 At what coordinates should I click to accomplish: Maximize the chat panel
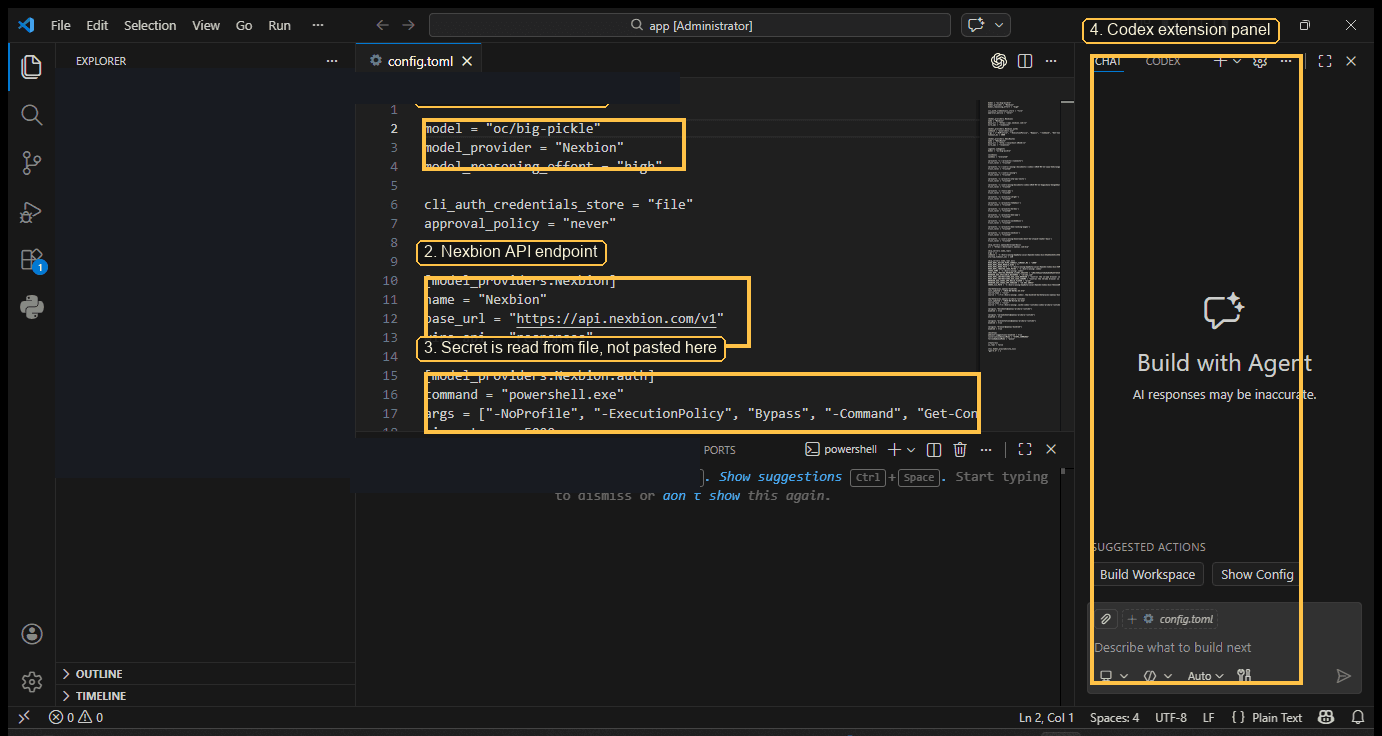[1325, 61]
